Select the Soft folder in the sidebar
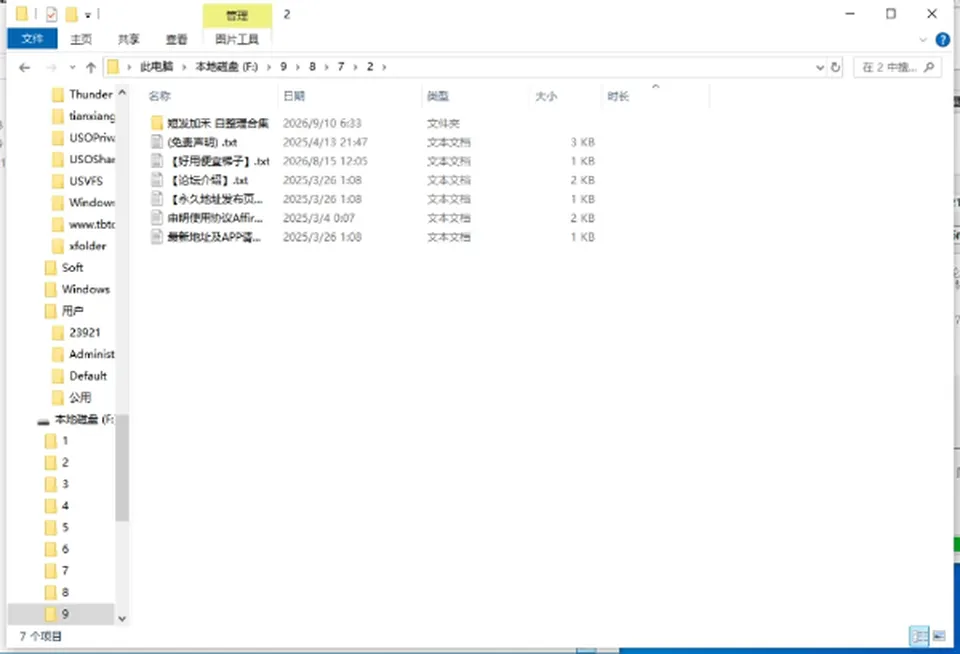Image resolution: width=960 pixels, height=654 pixels. (64, 268)
